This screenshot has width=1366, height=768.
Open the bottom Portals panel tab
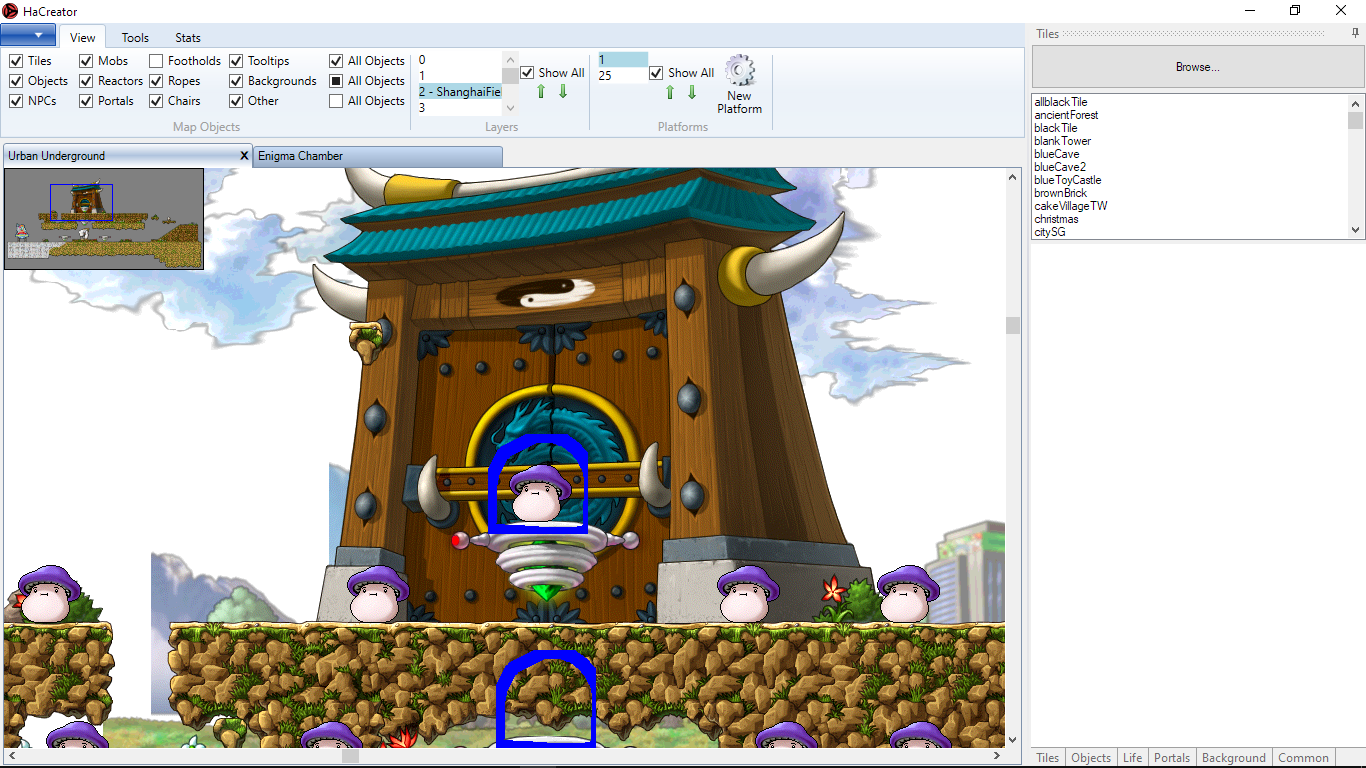(x=1172, y=758)
